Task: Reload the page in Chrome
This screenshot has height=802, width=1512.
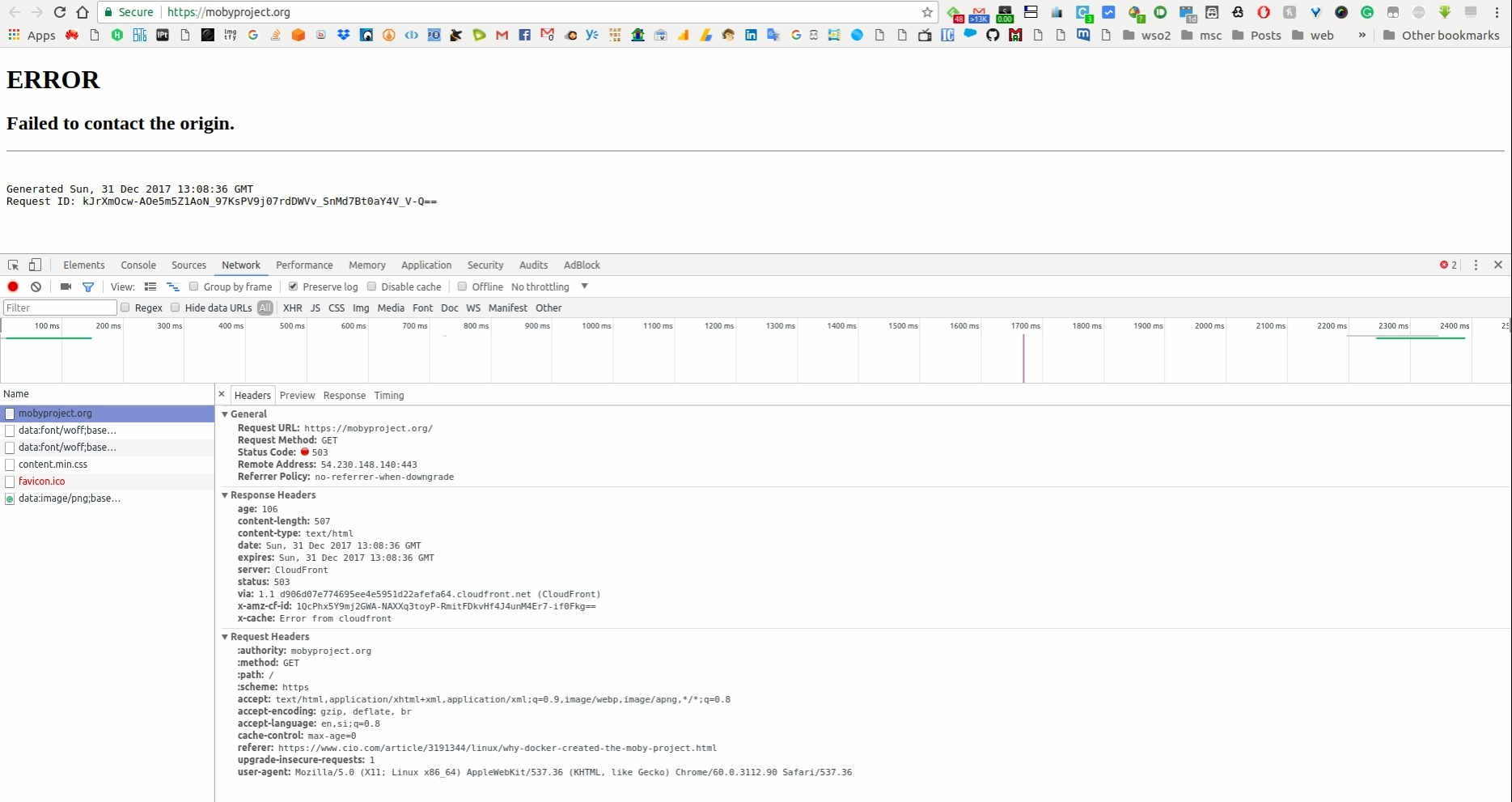Action: click(x=59, y=12)
